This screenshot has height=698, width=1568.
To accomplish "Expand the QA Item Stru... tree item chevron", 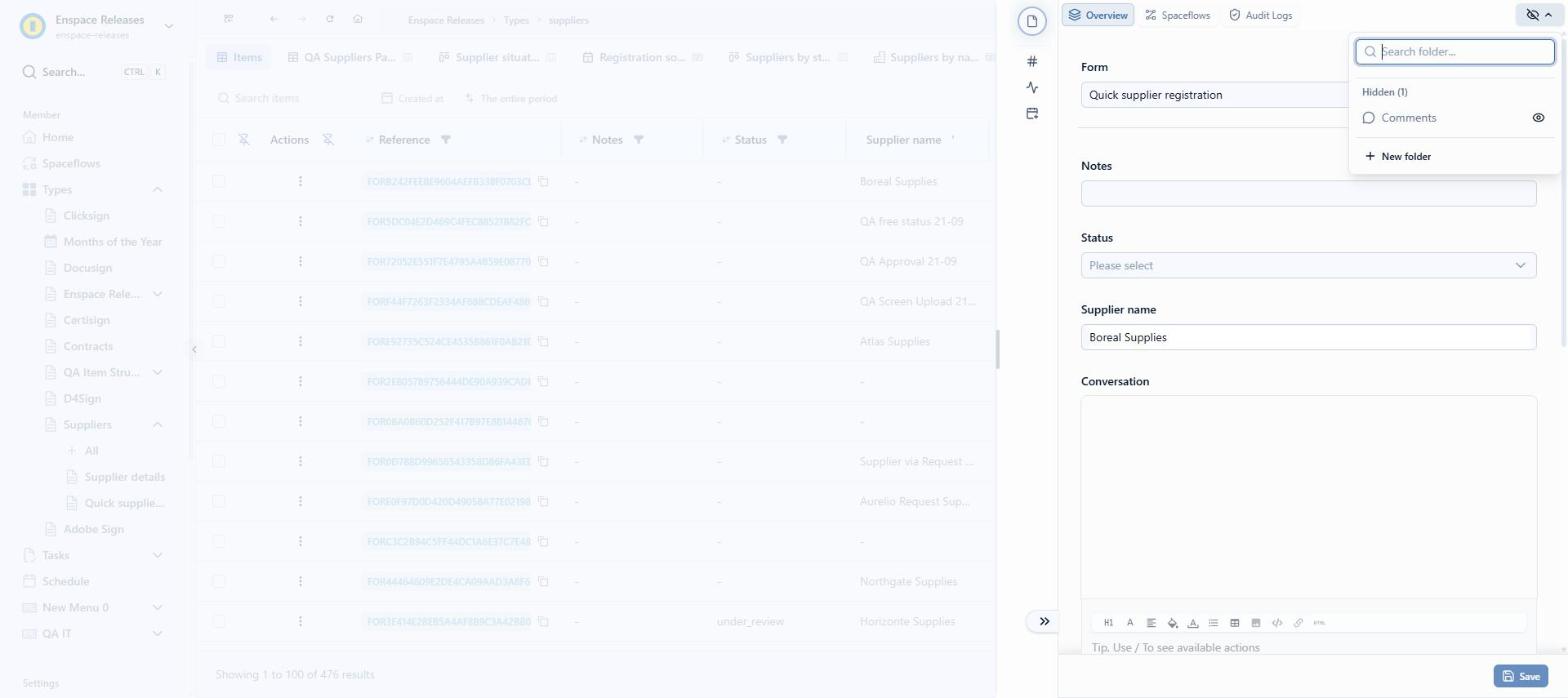I will 157,372.
